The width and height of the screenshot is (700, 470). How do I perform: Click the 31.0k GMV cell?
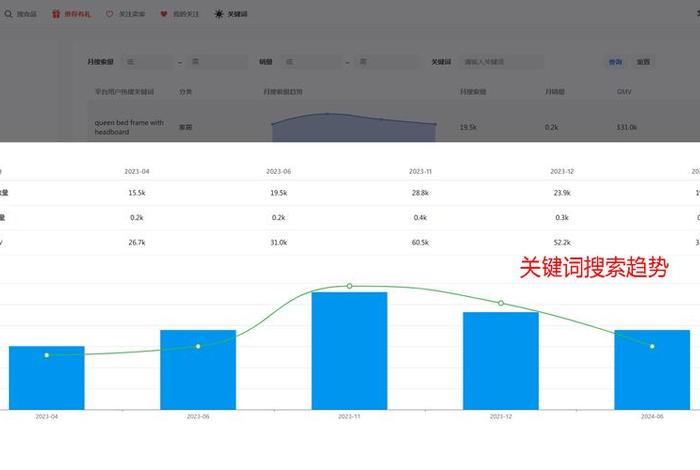(279, 242)
